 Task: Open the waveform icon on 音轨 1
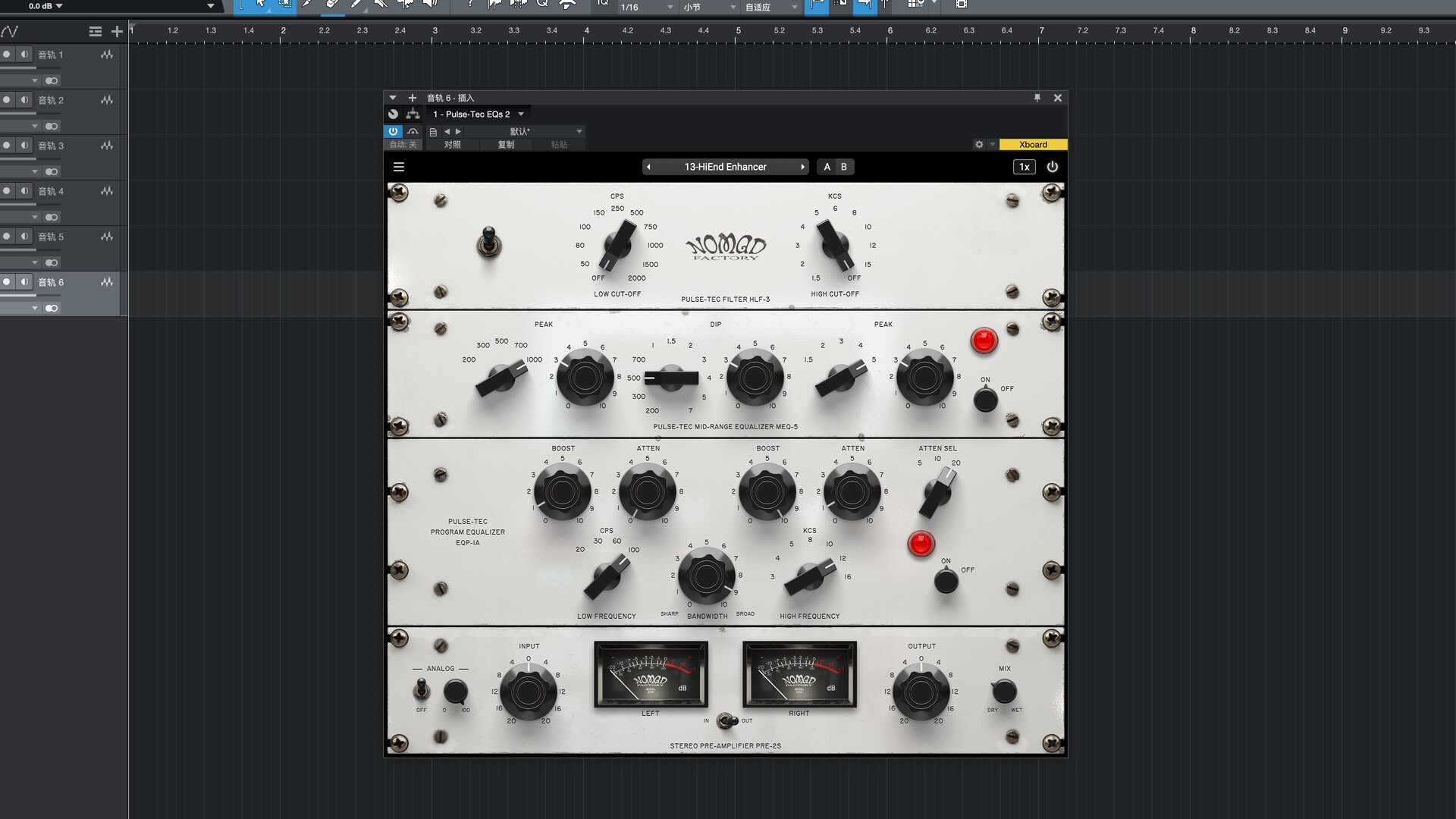coord(107,55)
